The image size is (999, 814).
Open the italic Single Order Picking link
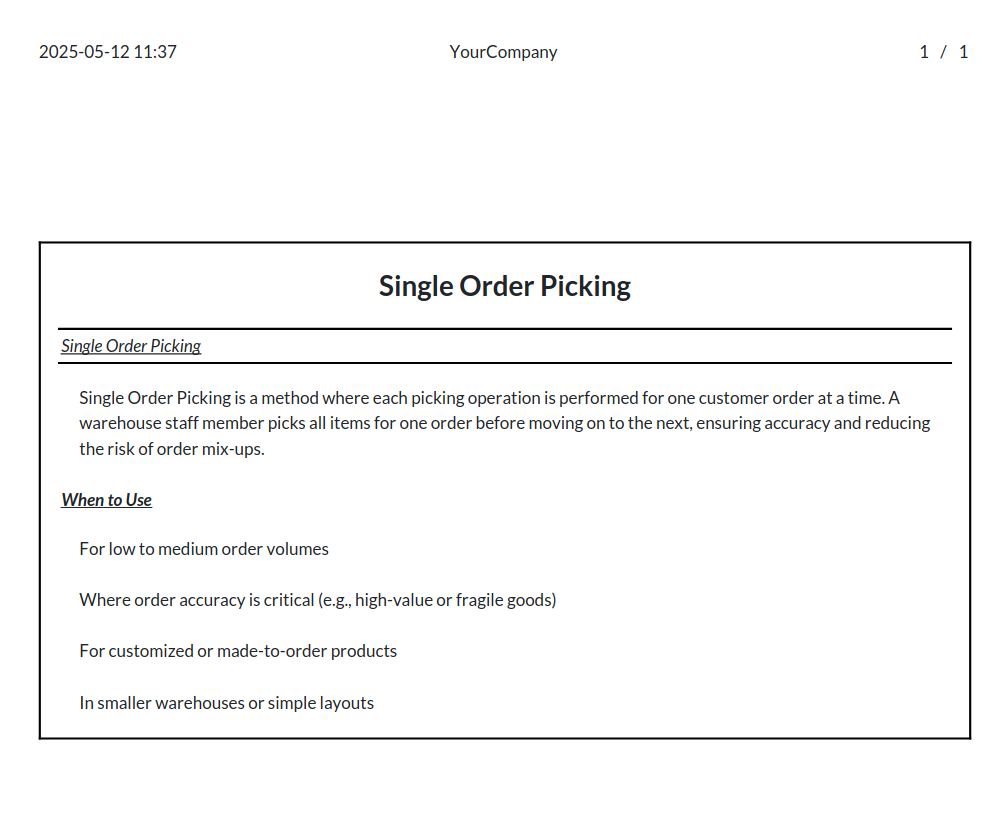[131, 346]
